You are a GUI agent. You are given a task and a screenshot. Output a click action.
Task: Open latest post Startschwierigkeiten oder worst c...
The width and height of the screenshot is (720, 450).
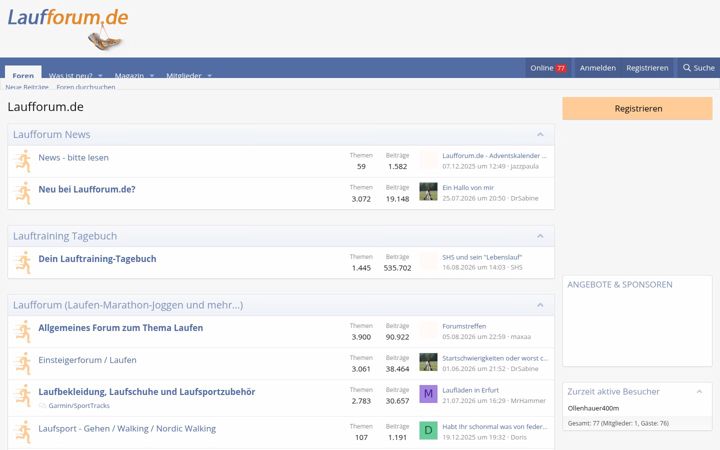(495, 358)
